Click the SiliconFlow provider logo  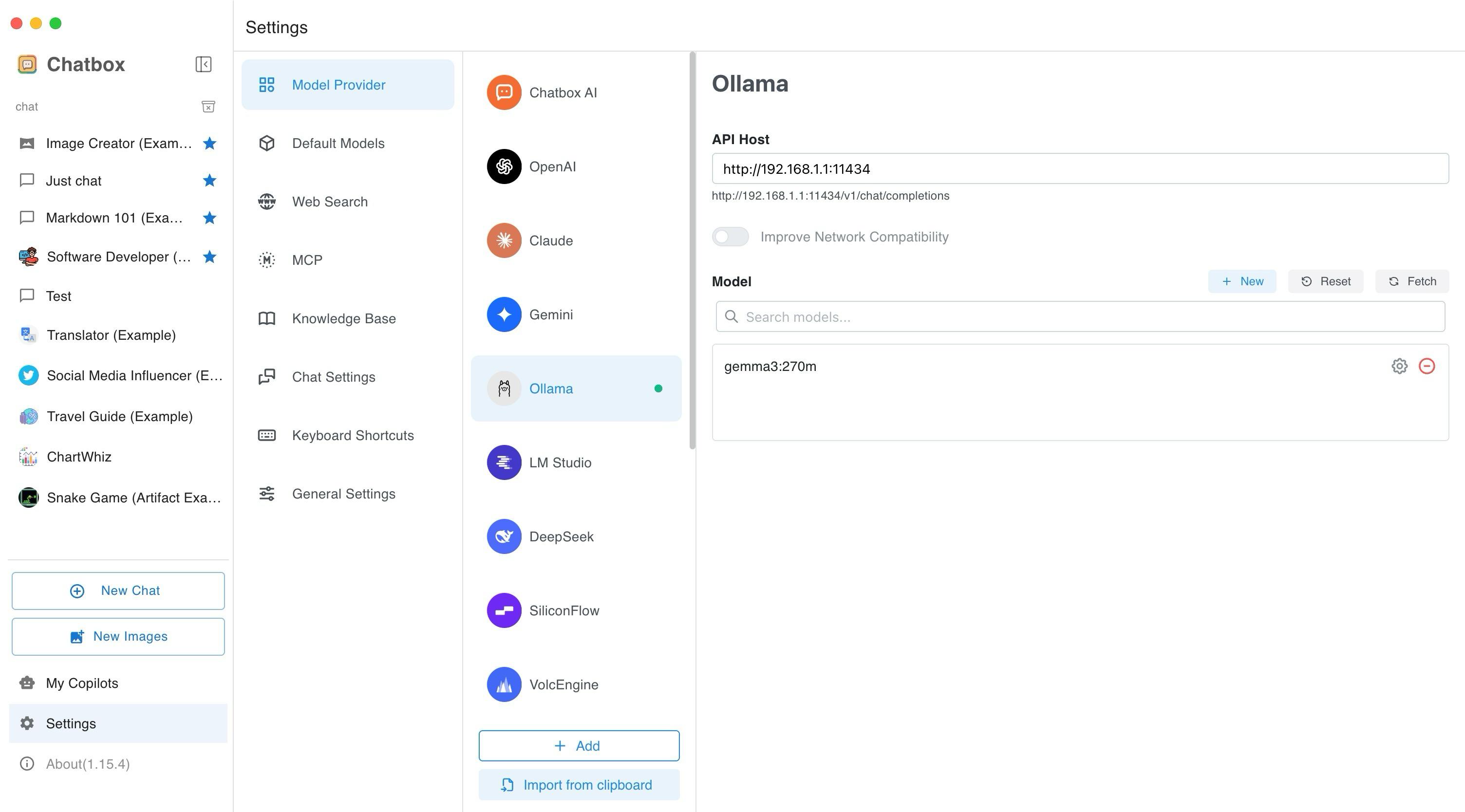point(504,610)
